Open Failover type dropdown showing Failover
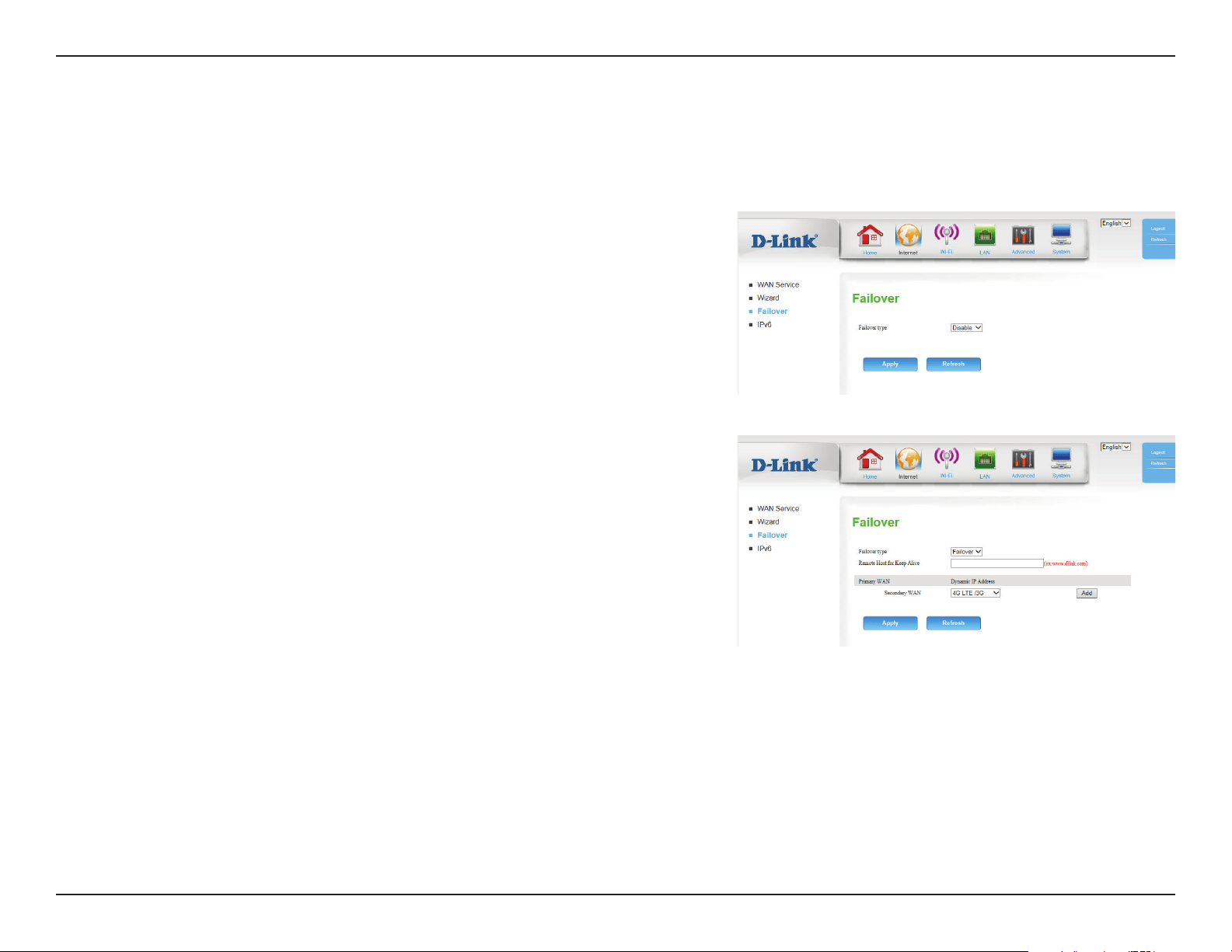The height and width of the screenshot is (952, 1232). pyautogui.click(x=966, y=552)
